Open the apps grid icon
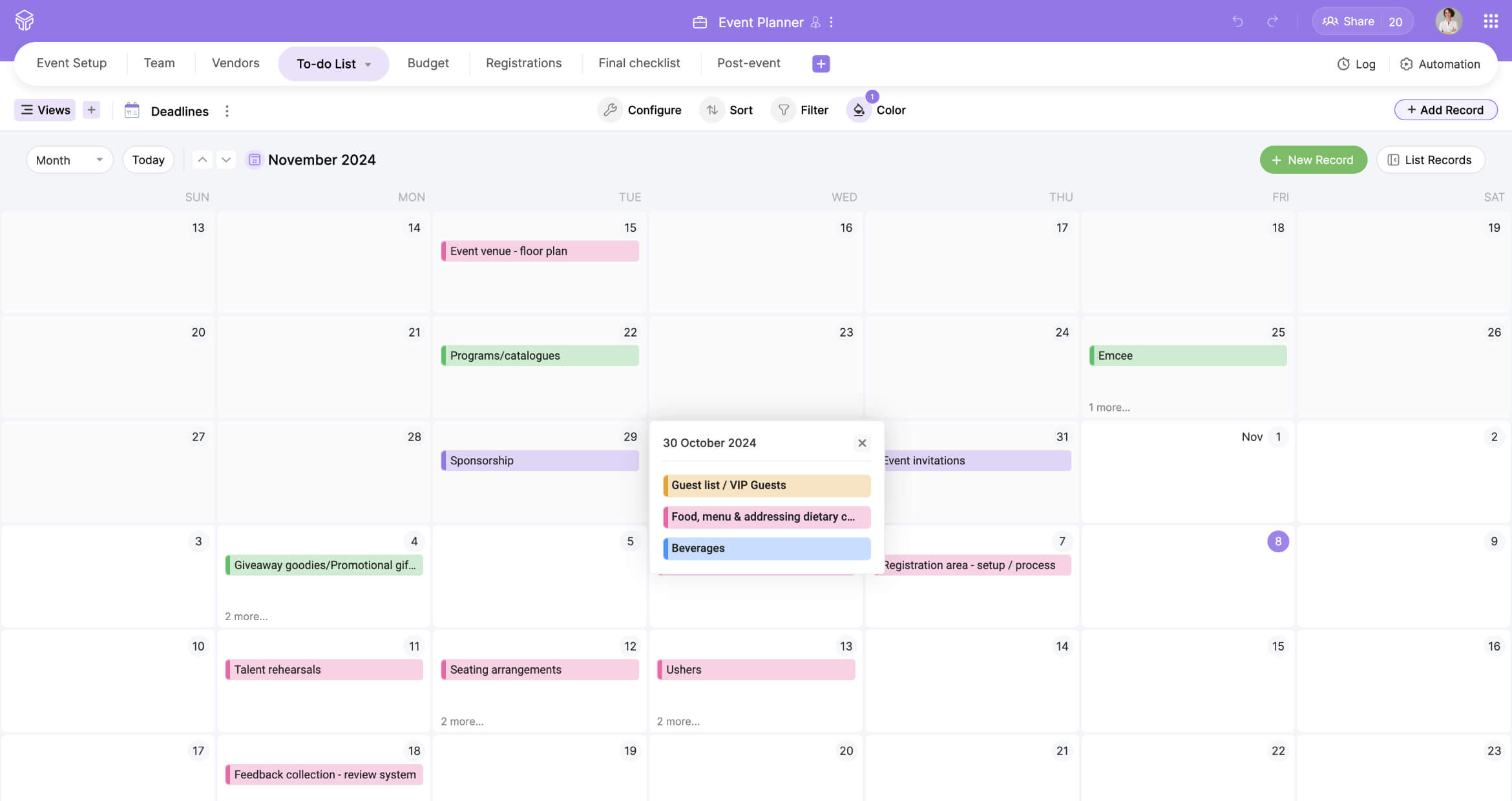The image size is (1512, 801). point(1491,21)
